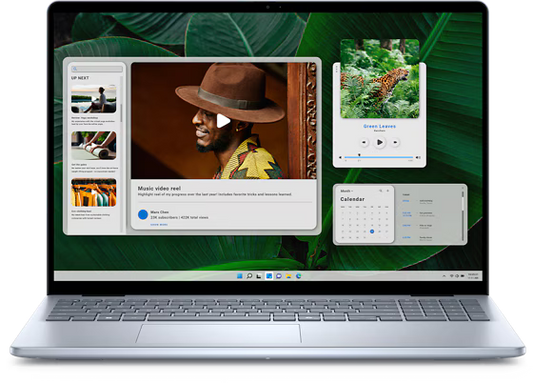Click the blue channel avatar circle
Screen dimensions: 533x383
click(x=143, y=214)
